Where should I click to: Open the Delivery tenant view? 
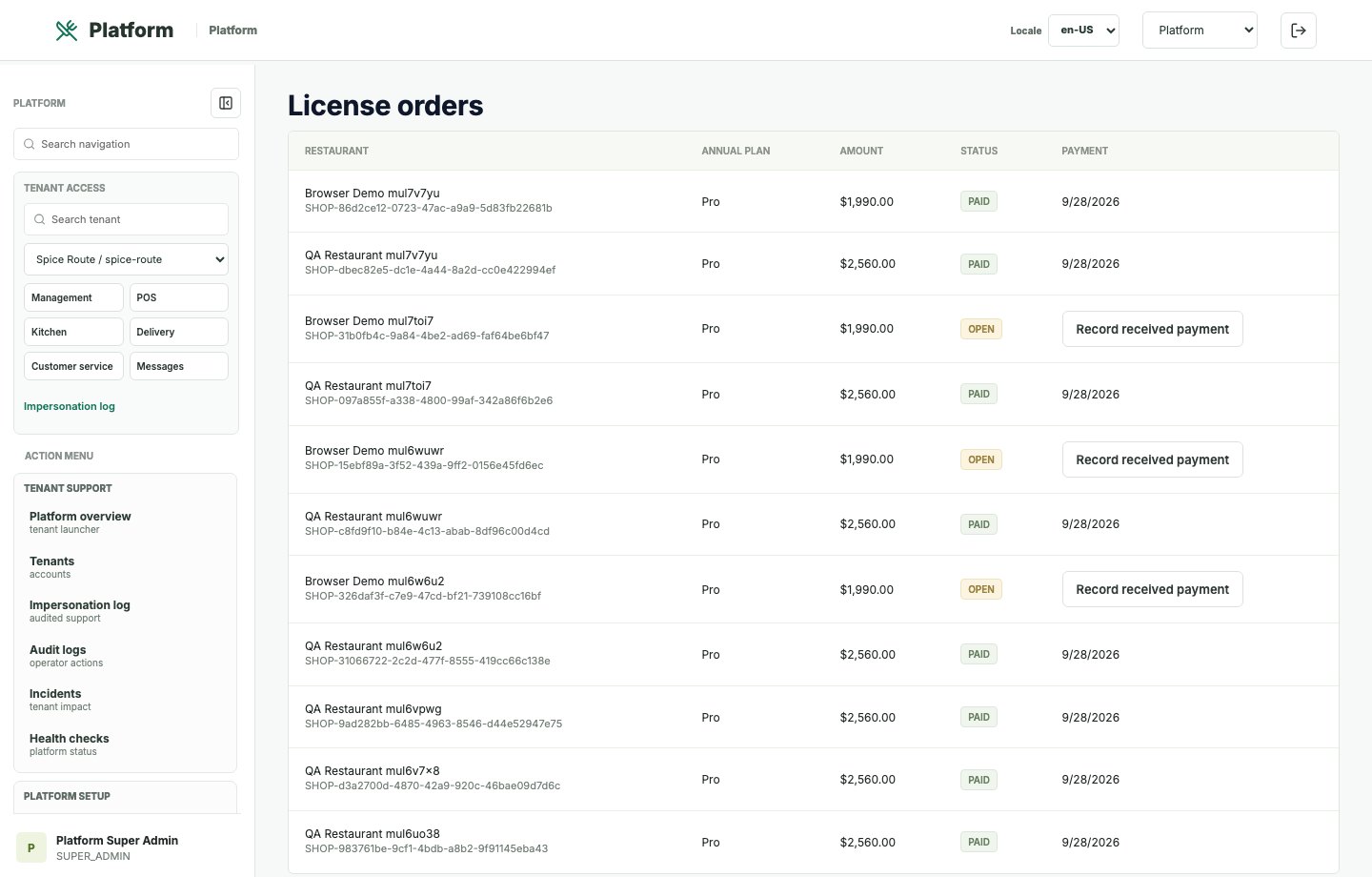pyautogui.click(x=179, y=332)
